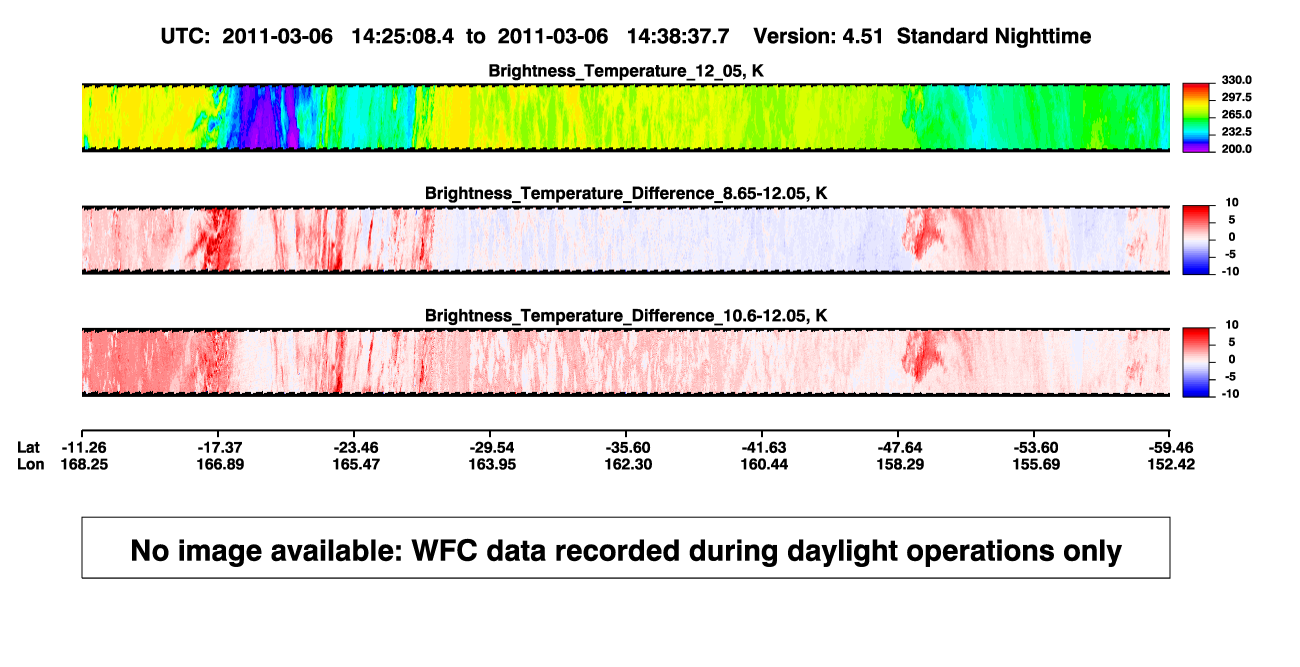Click latitude tick value -35.60
This screenshot has height=667, width=1300.
628,447
